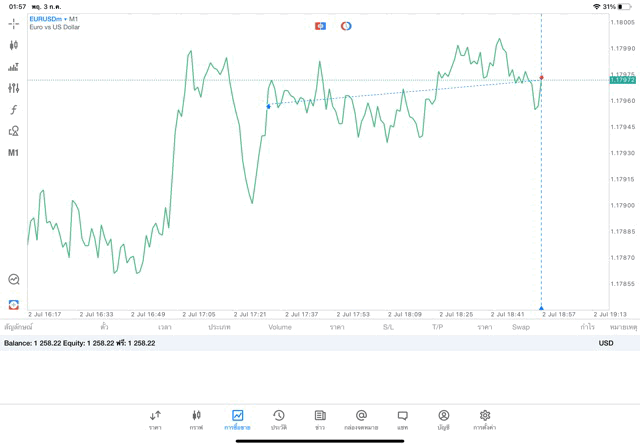Open the Chat tab (แชท)
Screen dimensions: 640x447
(402, 420)
